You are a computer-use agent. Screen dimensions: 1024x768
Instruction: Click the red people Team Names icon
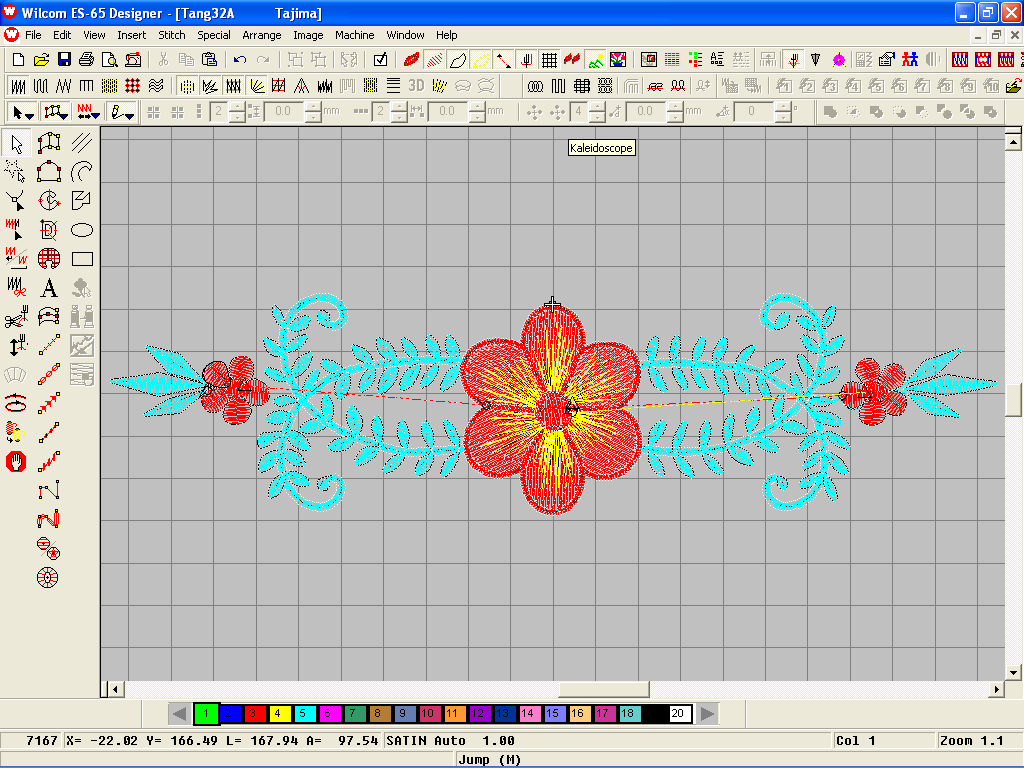click(910, 60)
